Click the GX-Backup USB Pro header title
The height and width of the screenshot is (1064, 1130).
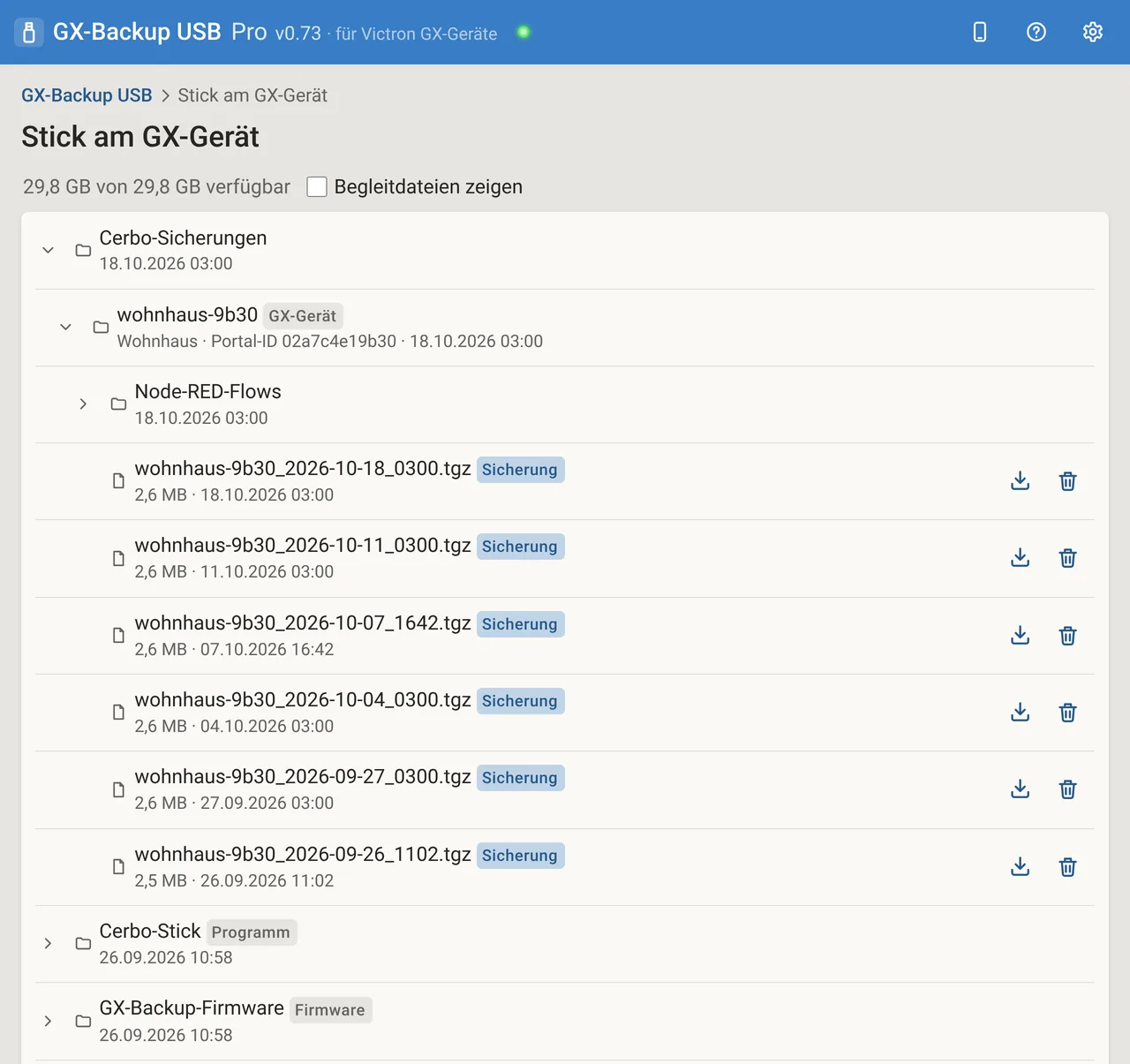click(x=160, y=32)
